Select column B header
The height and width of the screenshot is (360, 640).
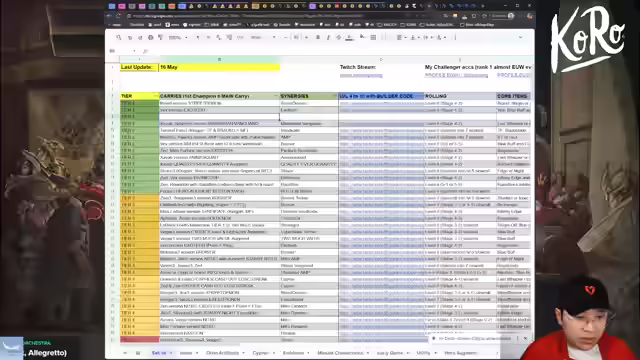[x=219, y=60]
